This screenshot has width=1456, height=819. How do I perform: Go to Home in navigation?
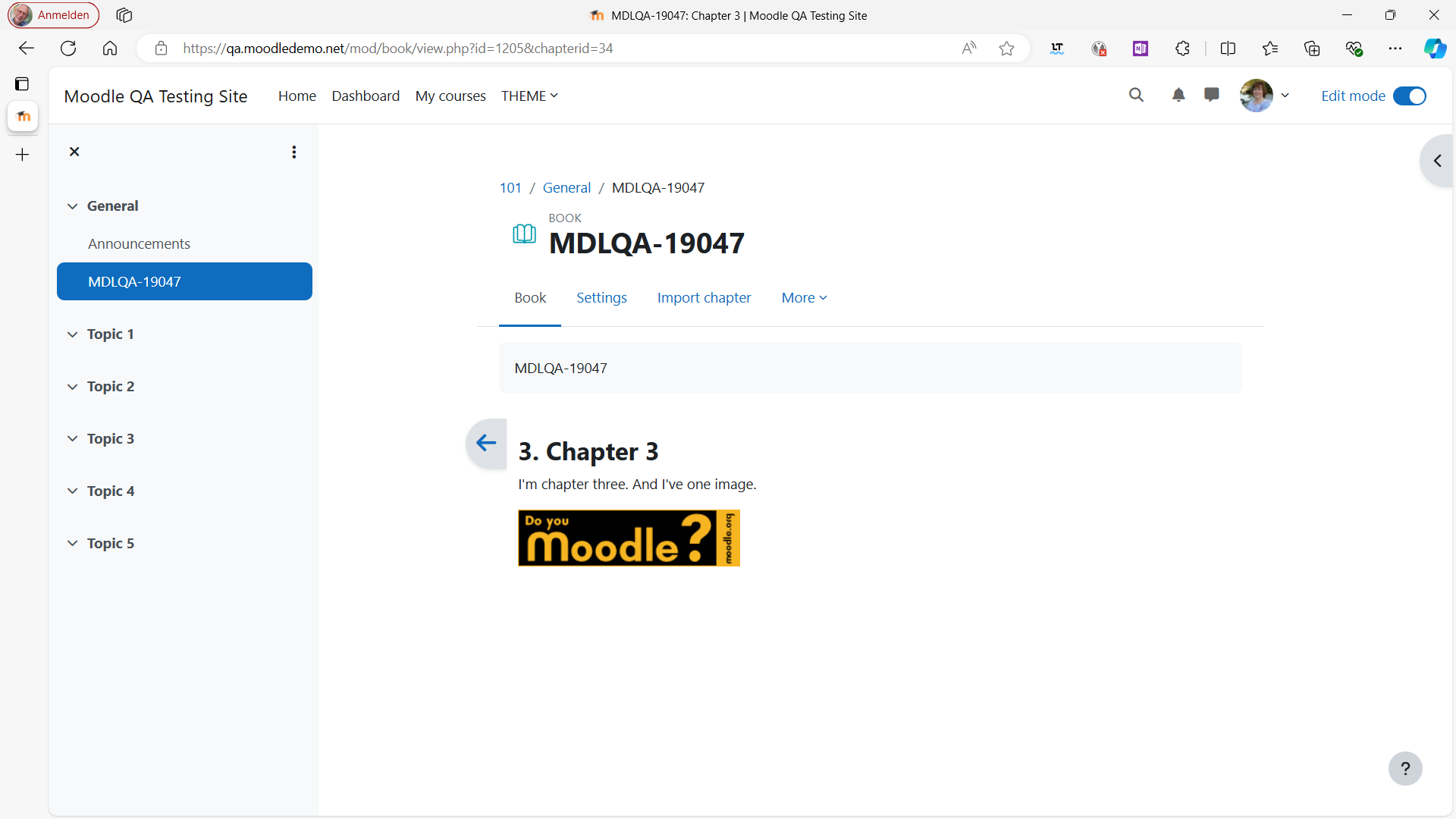(x=297, y=96)
